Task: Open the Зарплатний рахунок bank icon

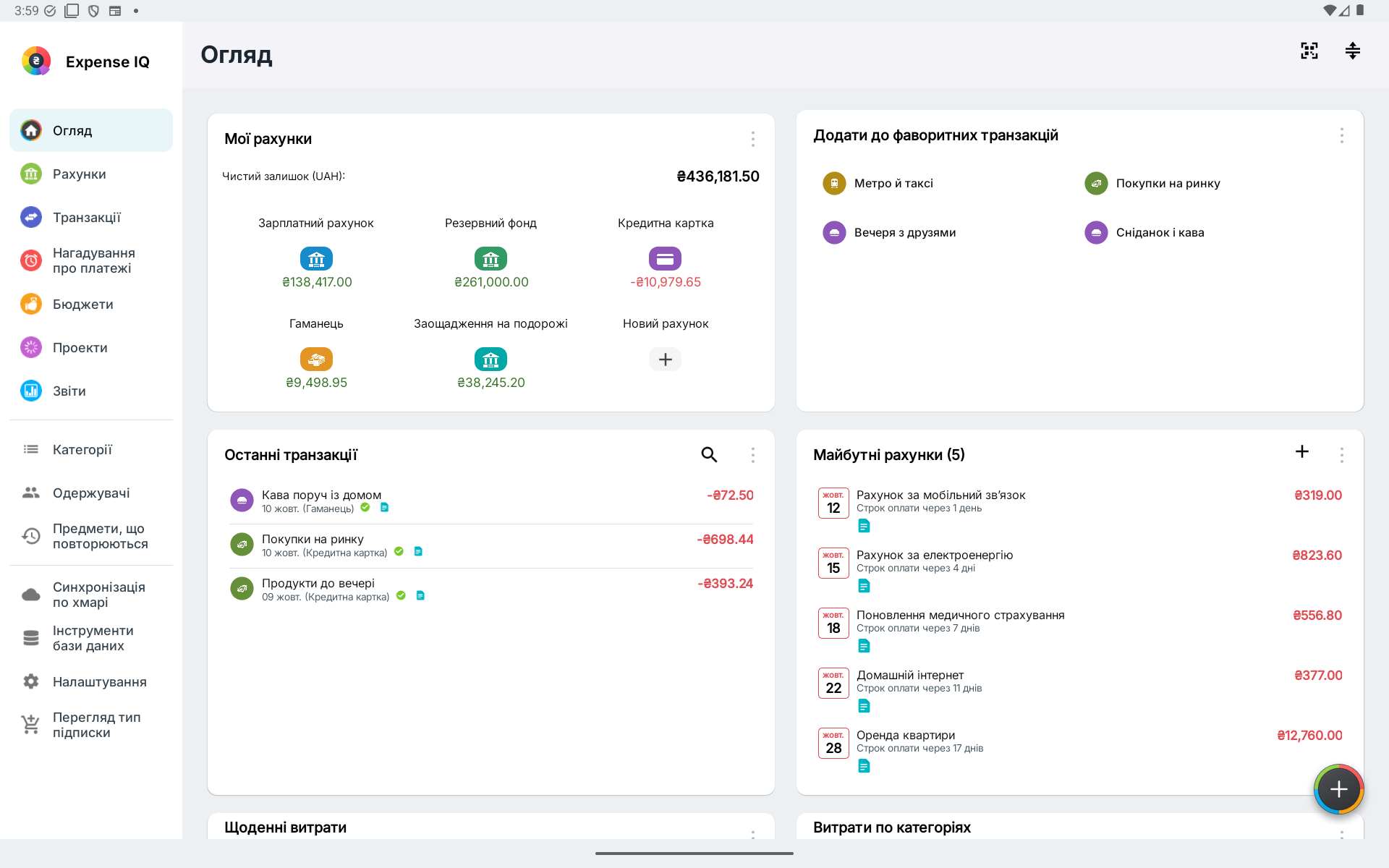Action: 316,258
